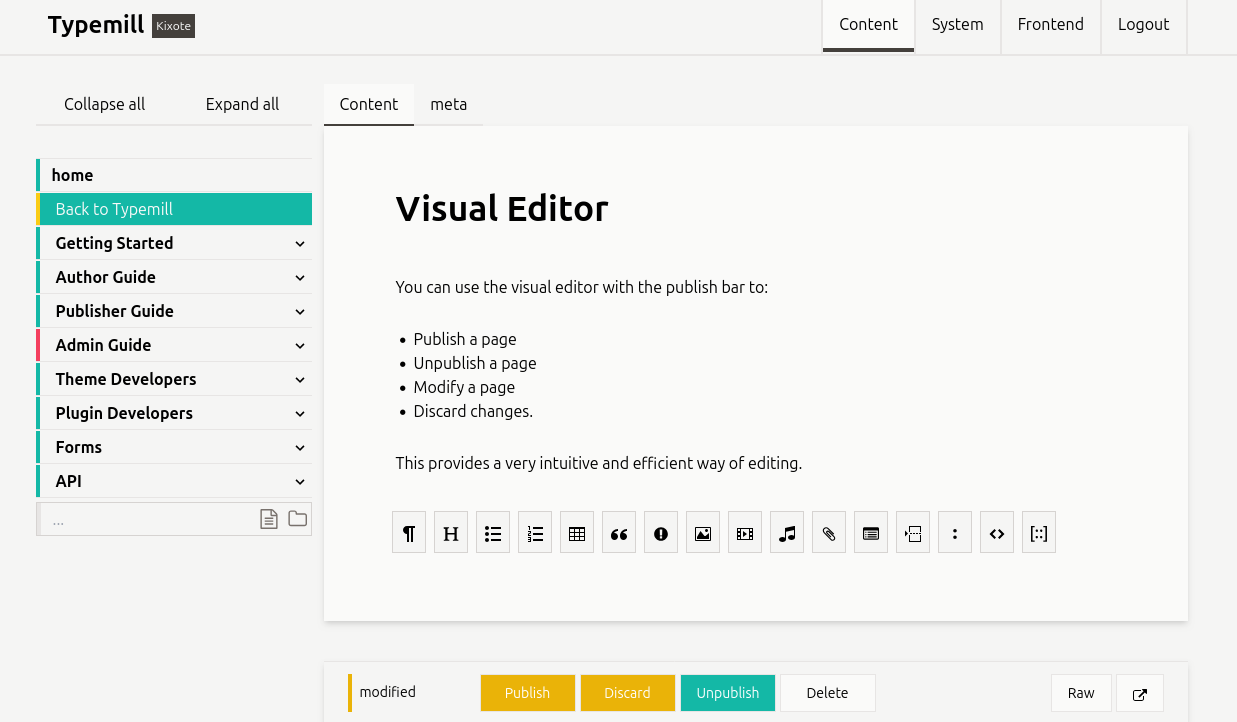Open the System menu
Viewport: 1237px width, 722px height.
tap(957, 25)
